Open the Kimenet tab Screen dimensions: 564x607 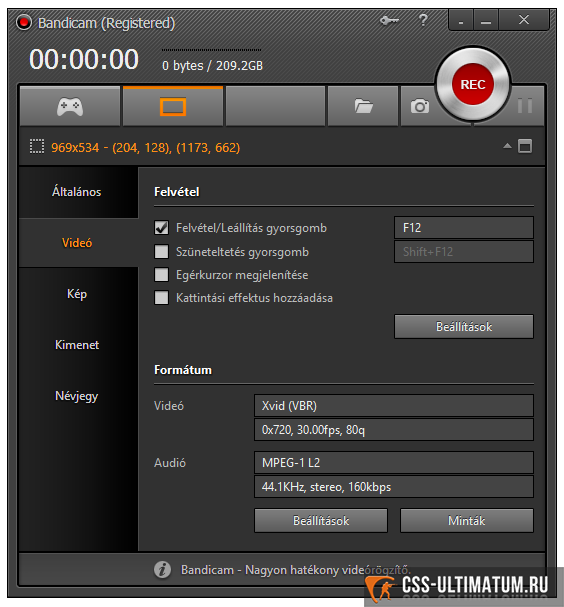click(77, 345)
